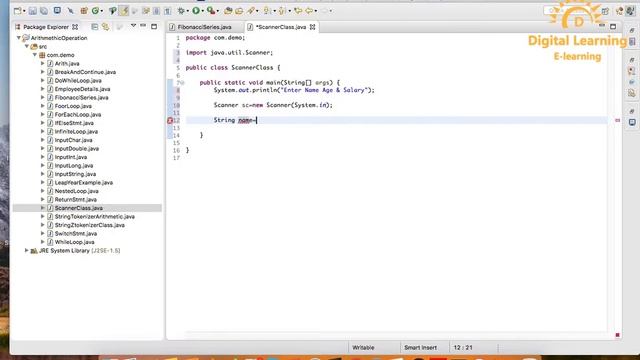Click the red overview ruler error marker
Image resolution: width=640 pixels, height=360 pixels.
pyautogui.click(x=617, y=120)
